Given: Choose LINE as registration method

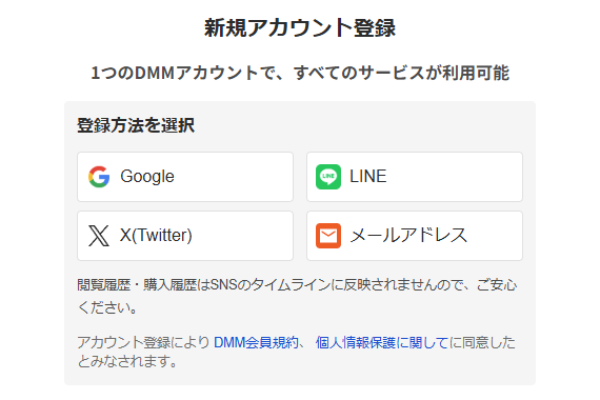Looking at the screenshot, I should 414,177.
